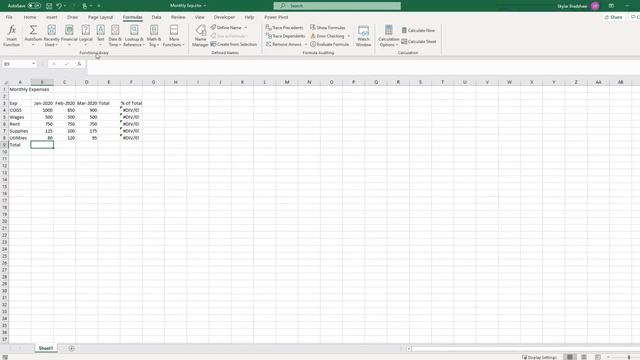Screen dimensions: 640x360
Task: Select the Sheet1 tab
Action: click(x=46, y=348)
